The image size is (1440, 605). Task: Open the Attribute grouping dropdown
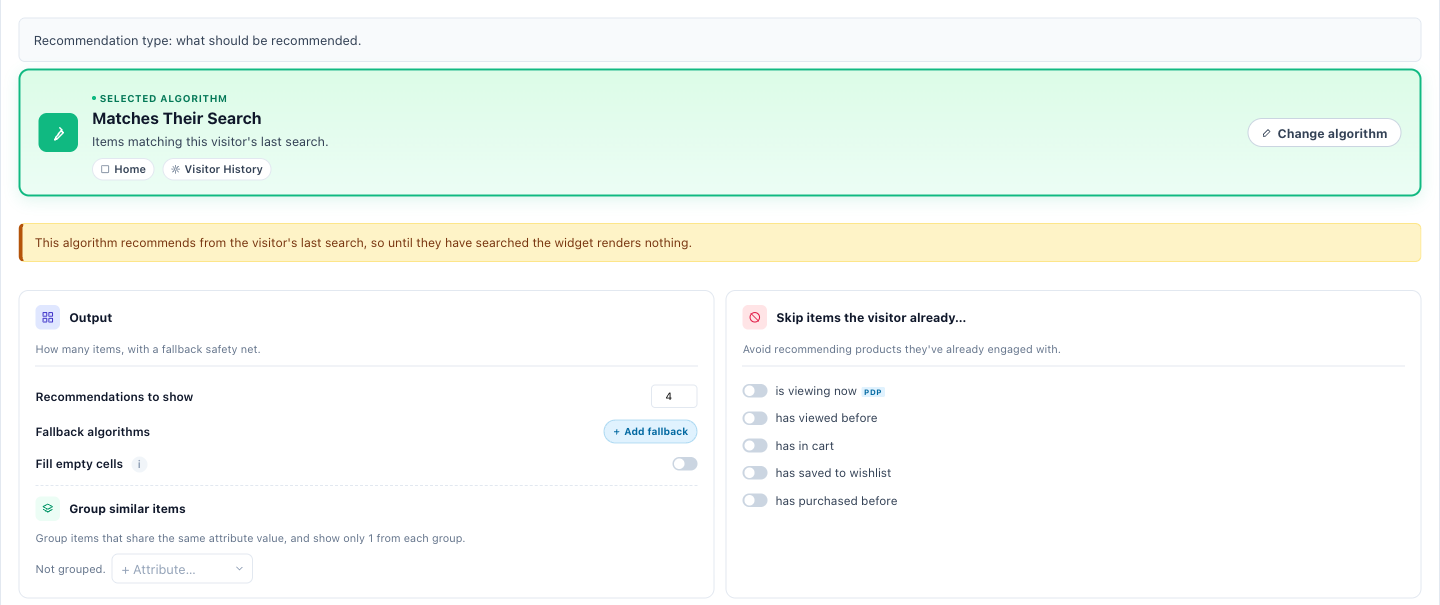click(x=182, y=569)
